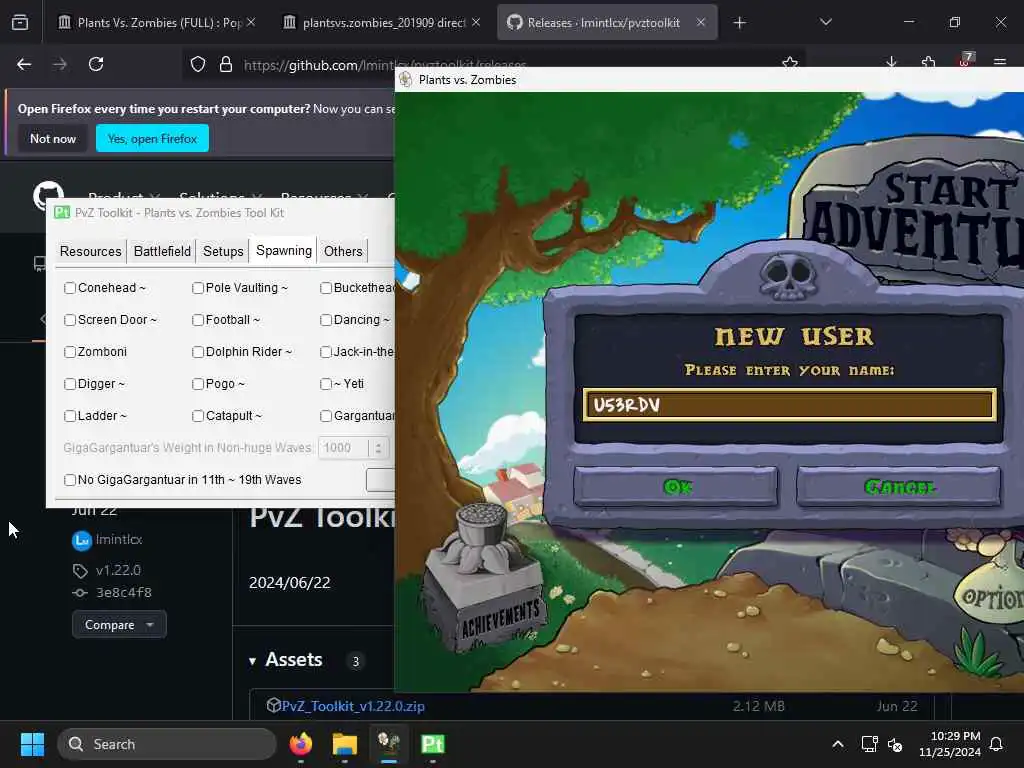1024x768 pixels.
Task: Click the Firefox back arrow icon
Action: point(24,64)
